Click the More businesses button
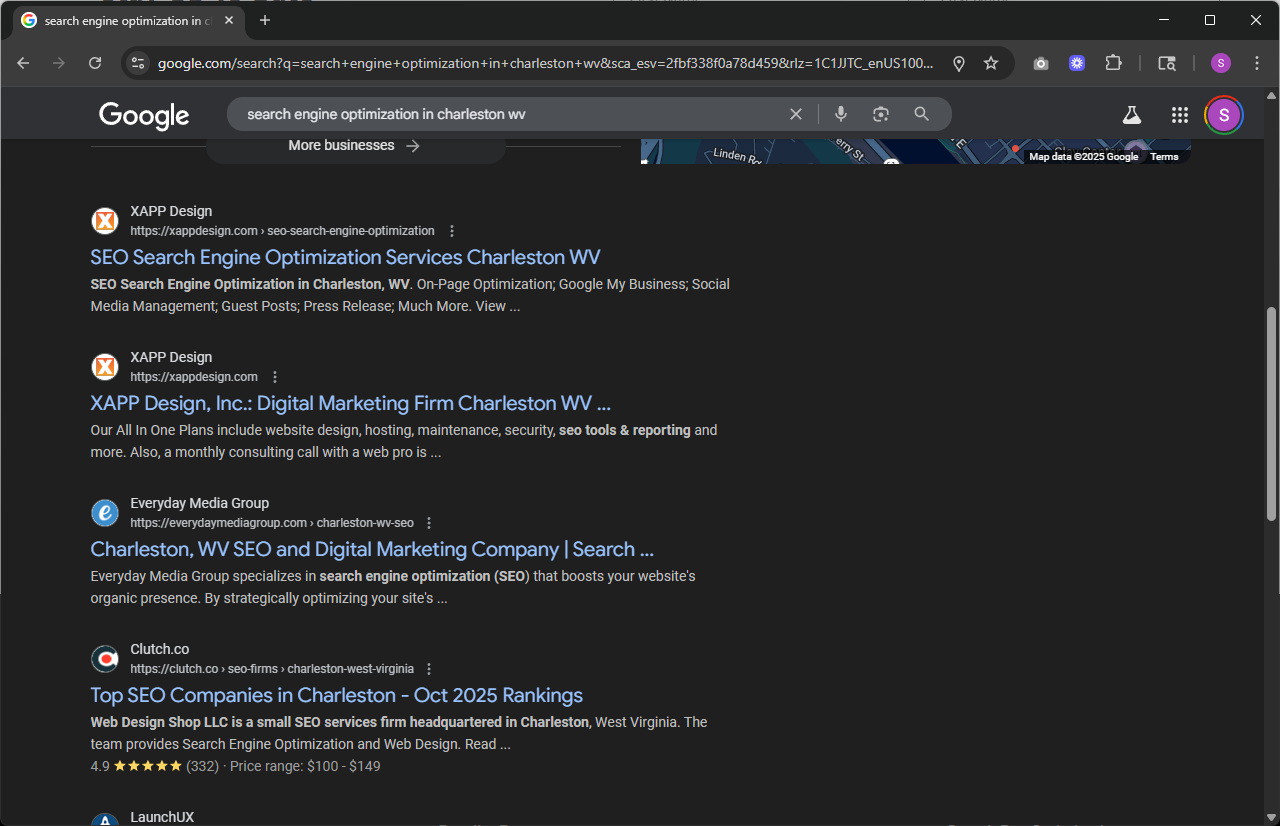 click(x=355, y=146)
